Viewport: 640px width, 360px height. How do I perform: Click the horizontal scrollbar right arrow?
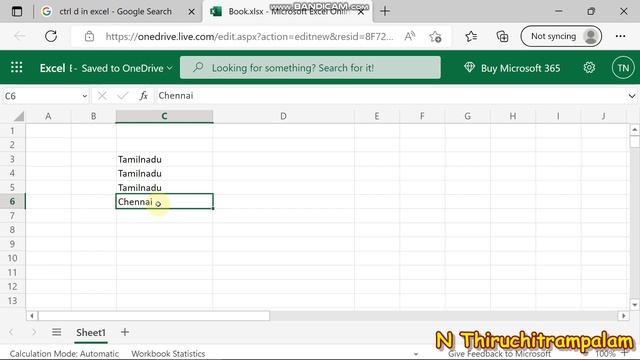623,316
